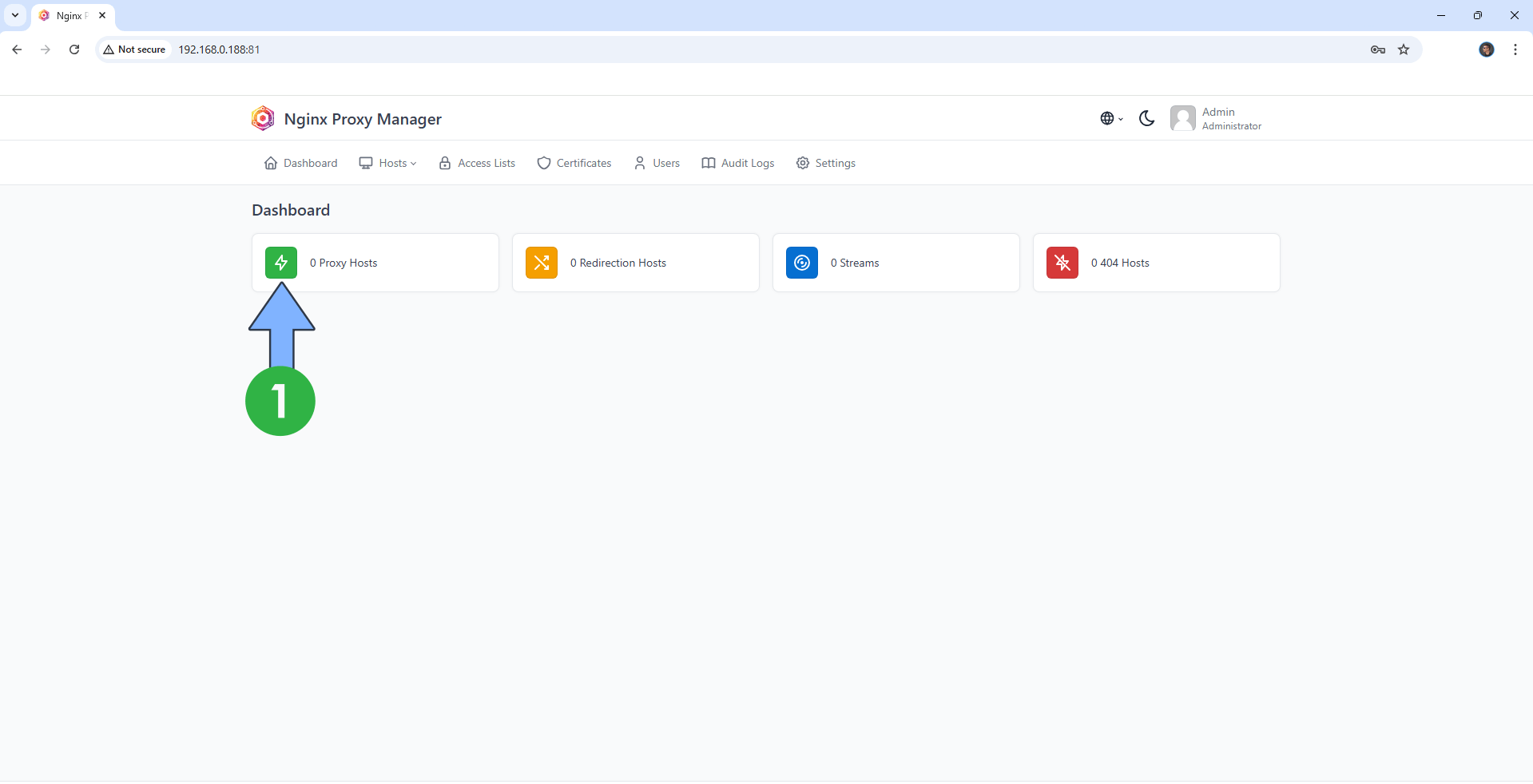
Task: Open the browser tab search chevron
Action: pos(14,15)
